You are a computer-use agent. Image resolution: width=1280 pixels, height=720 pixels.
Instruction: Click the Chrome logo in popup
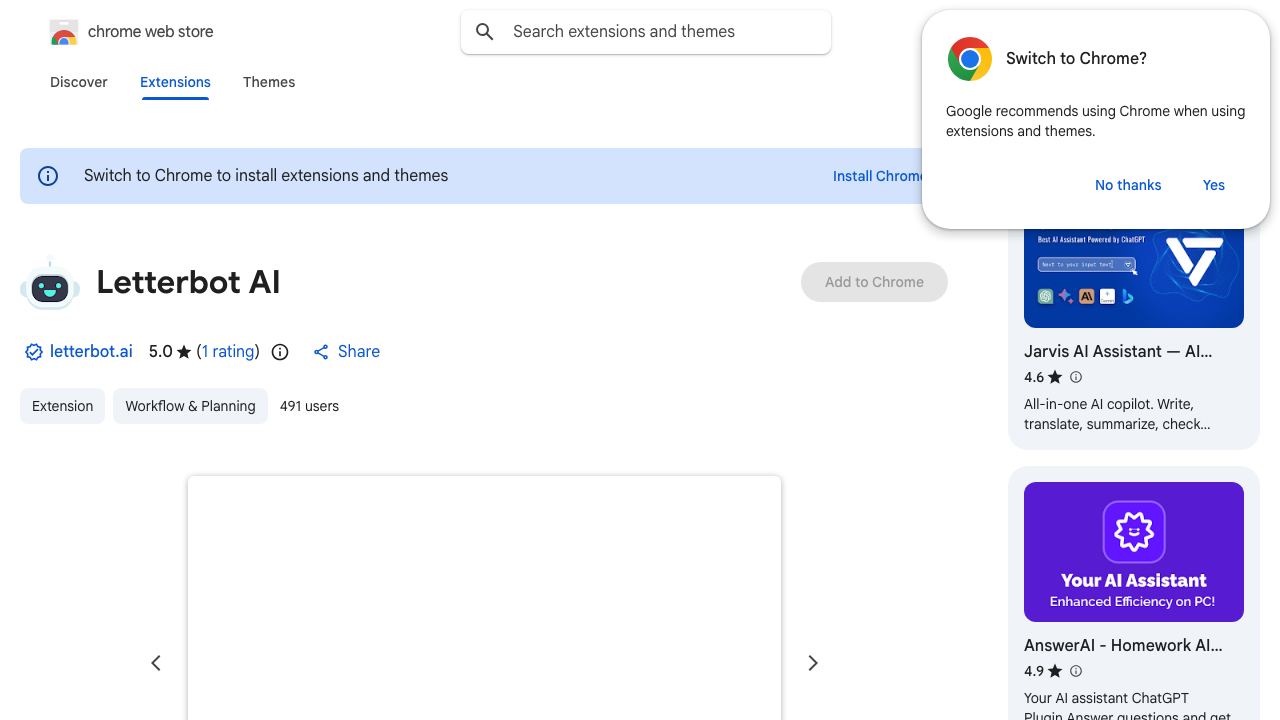tap(970, 59)
